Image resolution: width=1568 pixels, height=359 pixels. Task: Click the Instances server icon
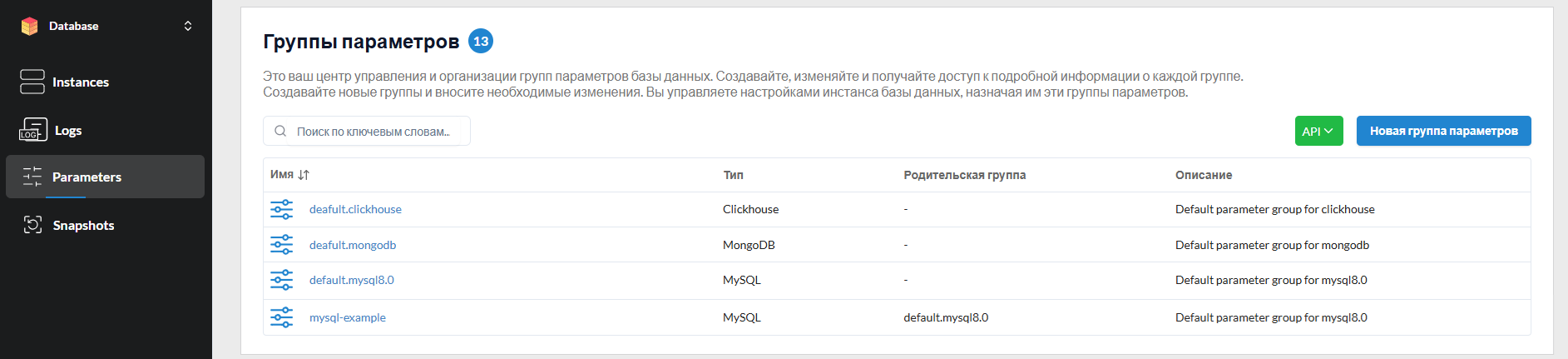click(32, 82)
